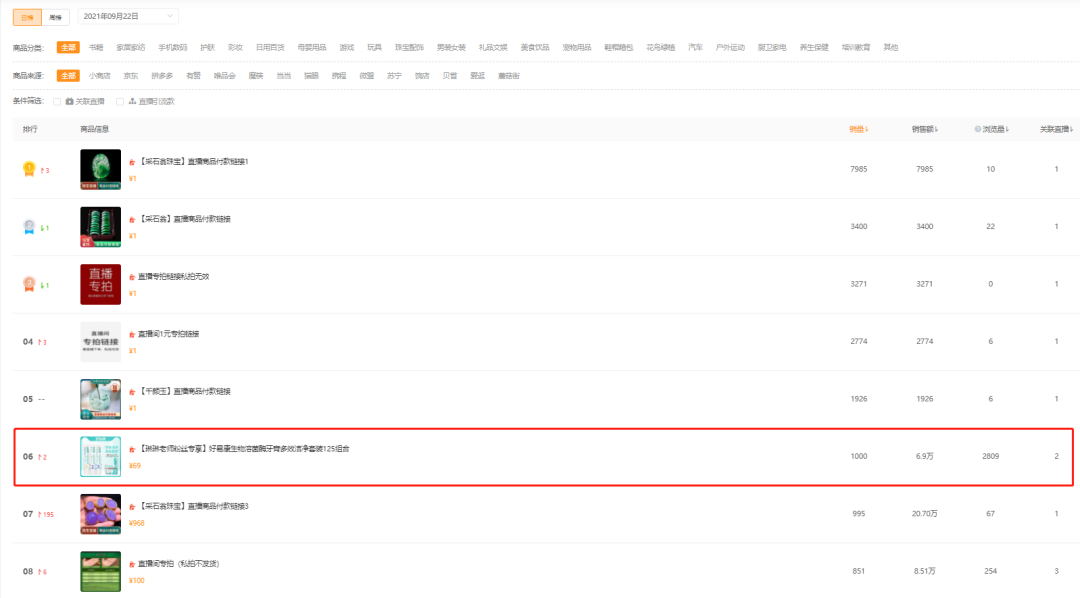The height and width of the screenshot is (598, 1080).
Task: Open product link 直播间专拍(私拍不发货)
Action: coord(178,564)
